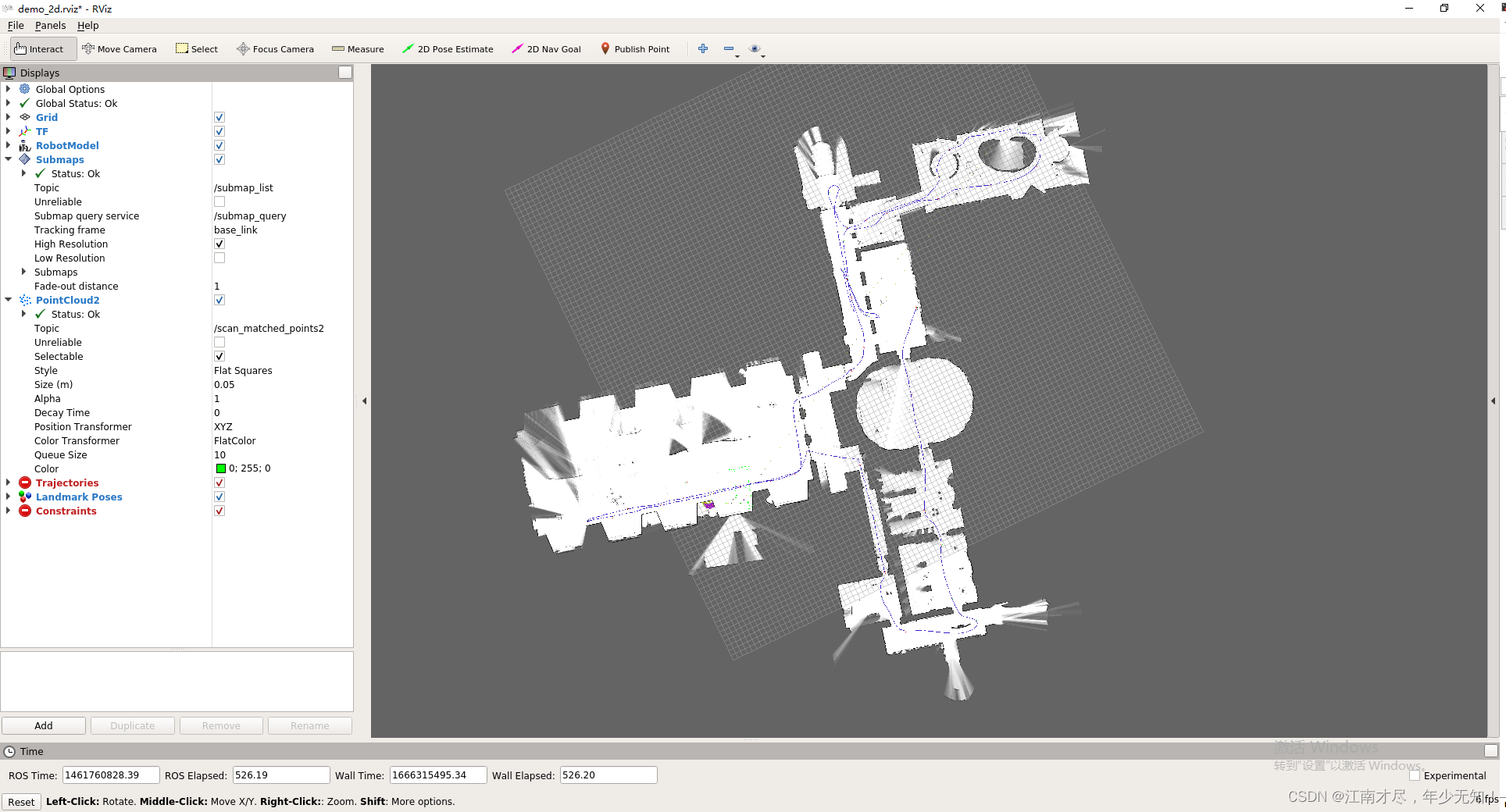Image resolution: width=1506 pixels, height=812 pixels.
Task: Select the Interact tool
Action: pos(39,49)
